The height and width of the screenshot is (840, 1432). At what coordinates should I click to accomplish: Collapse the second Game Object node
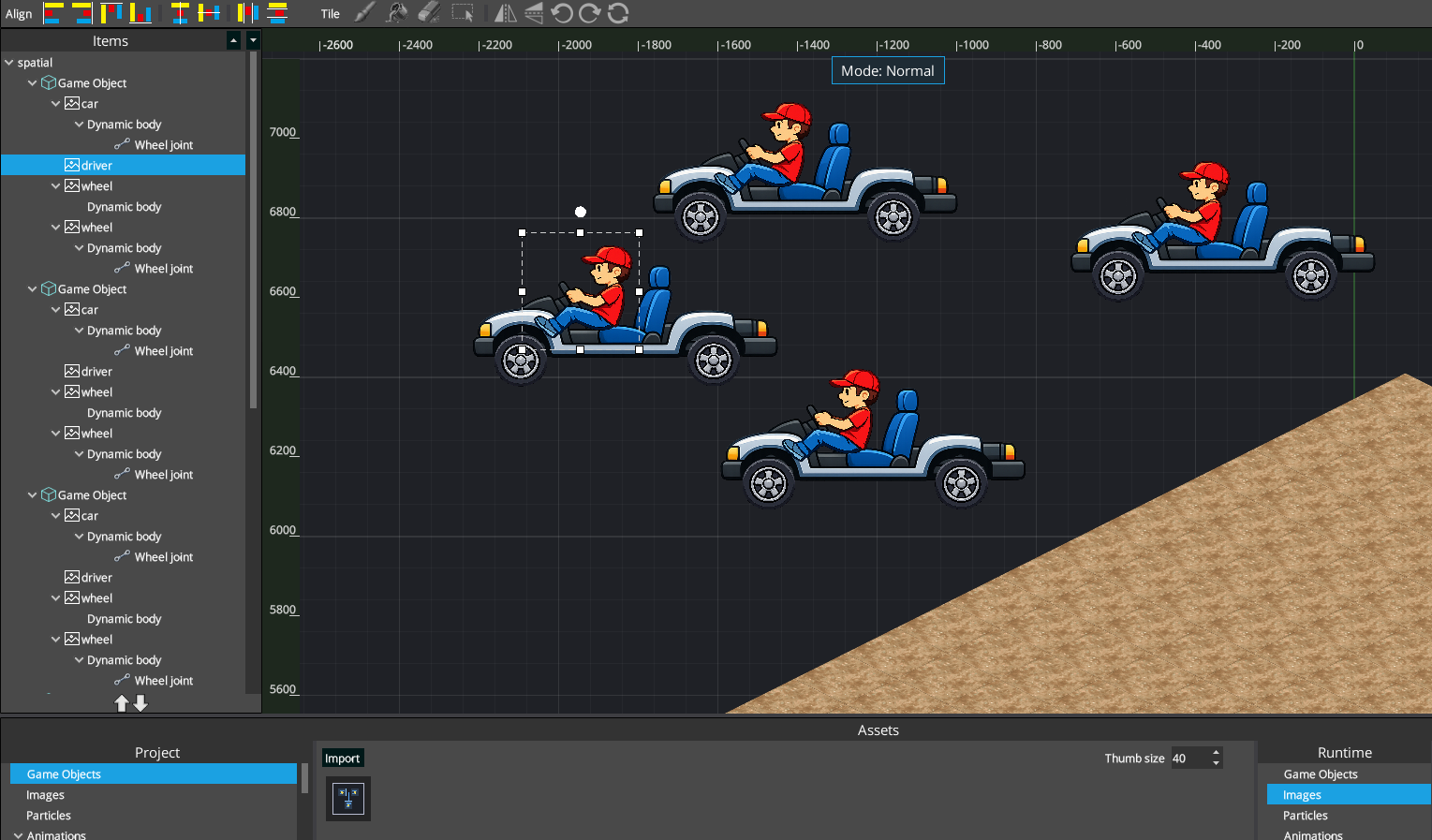tap(33, 289)
